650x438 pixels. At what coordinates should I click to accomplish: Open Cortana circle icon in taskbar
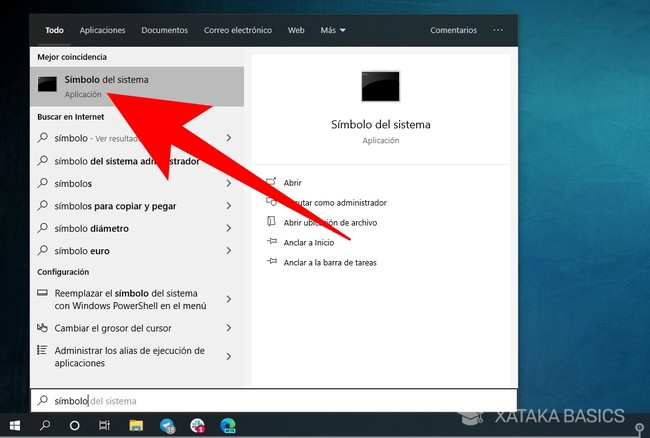click(x=75, y=425)
